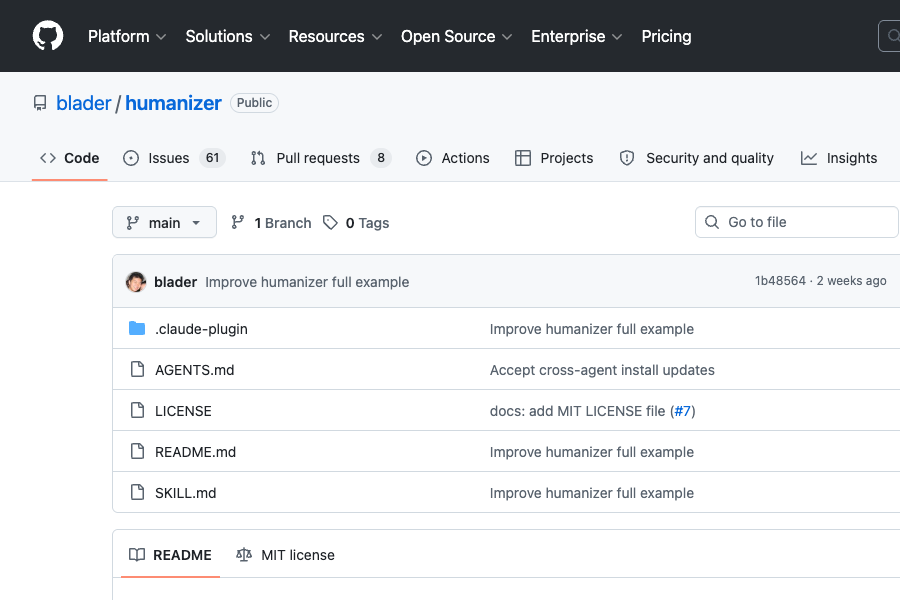900x600 pixels.
Task: Open the SKILL.md file
Action: (185, 493)
